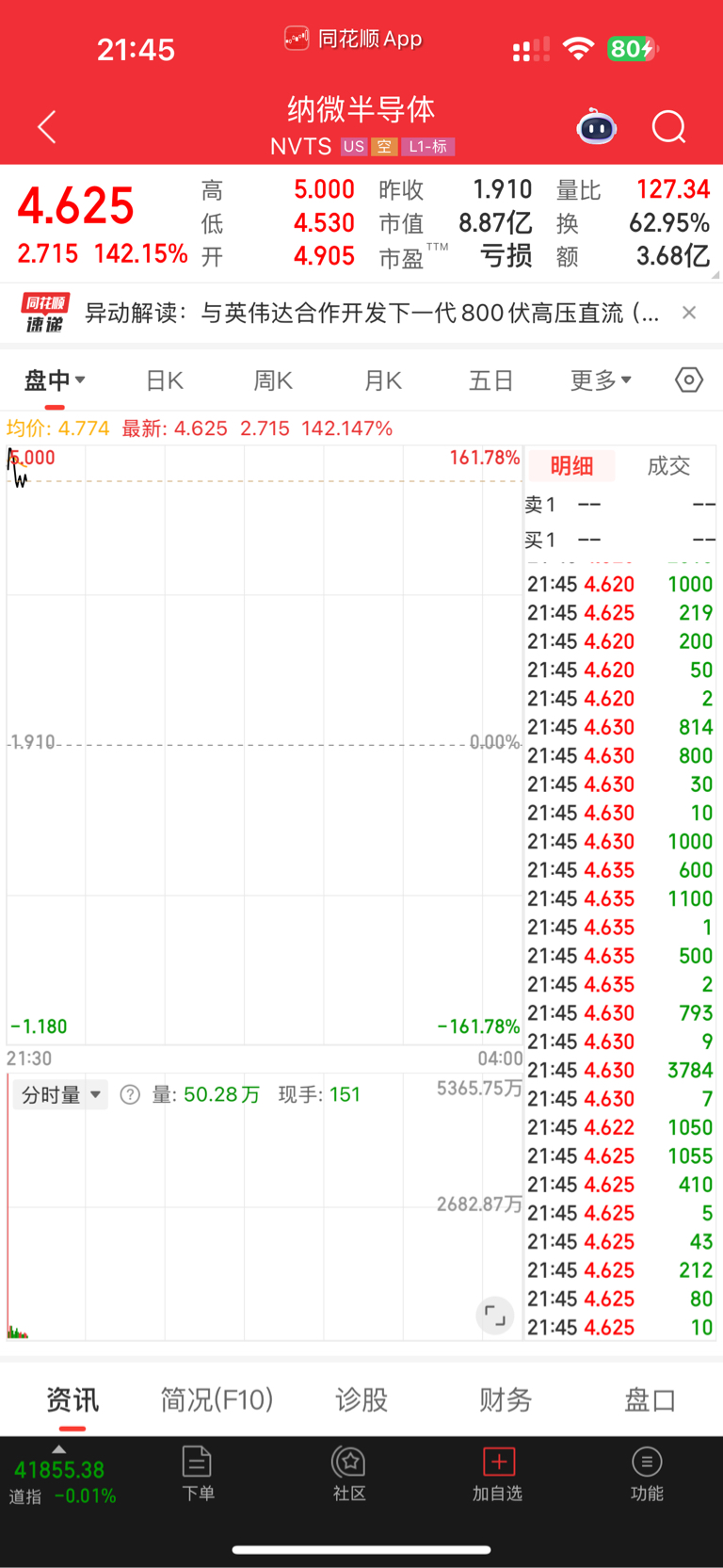The image size is (723, 1568).
Task: Open the 更多 chart period dropdown
Action: pyautogui.click(x=601, y=380)
